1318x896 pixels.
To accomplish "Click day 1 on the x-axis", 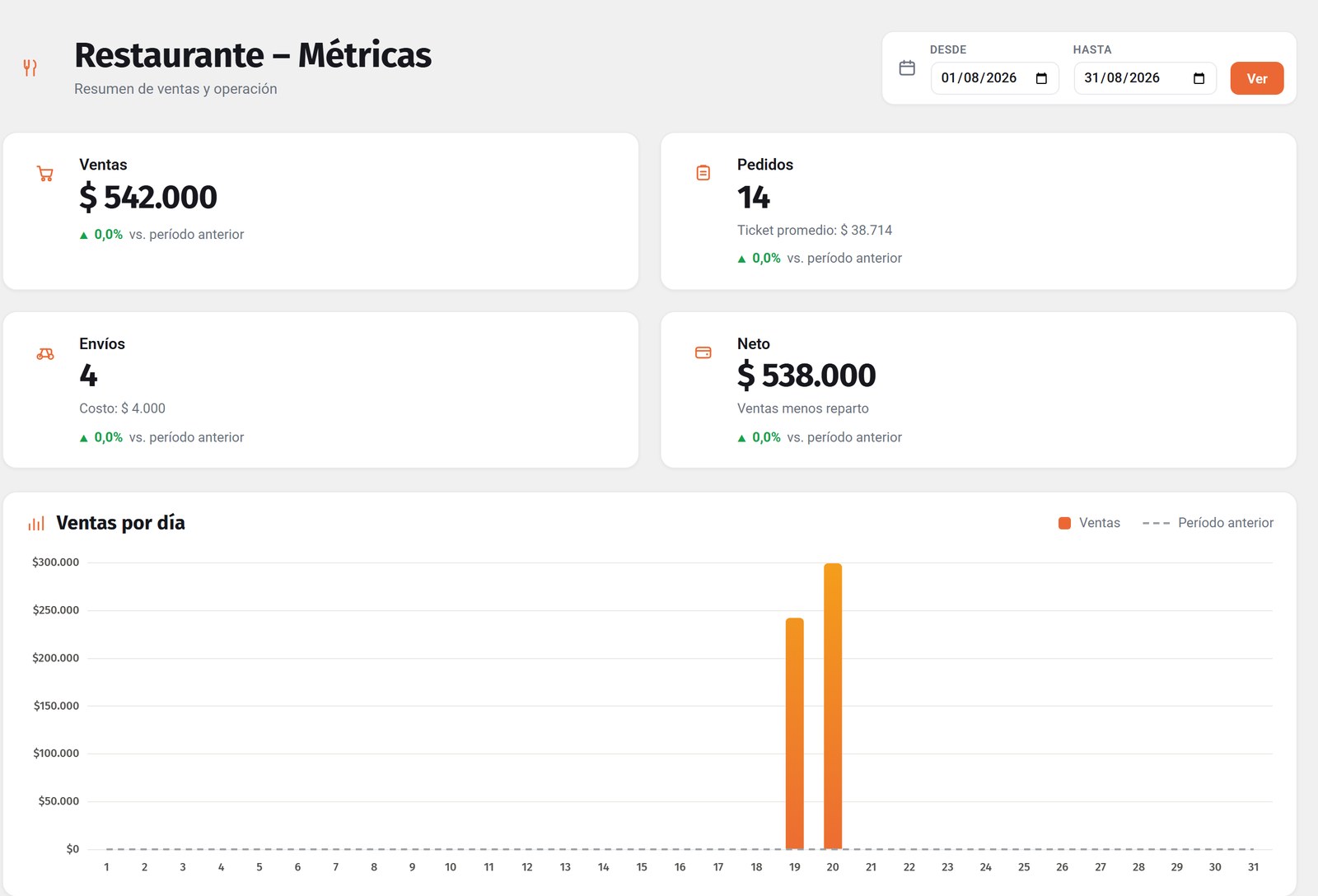I will pos(106,867).
